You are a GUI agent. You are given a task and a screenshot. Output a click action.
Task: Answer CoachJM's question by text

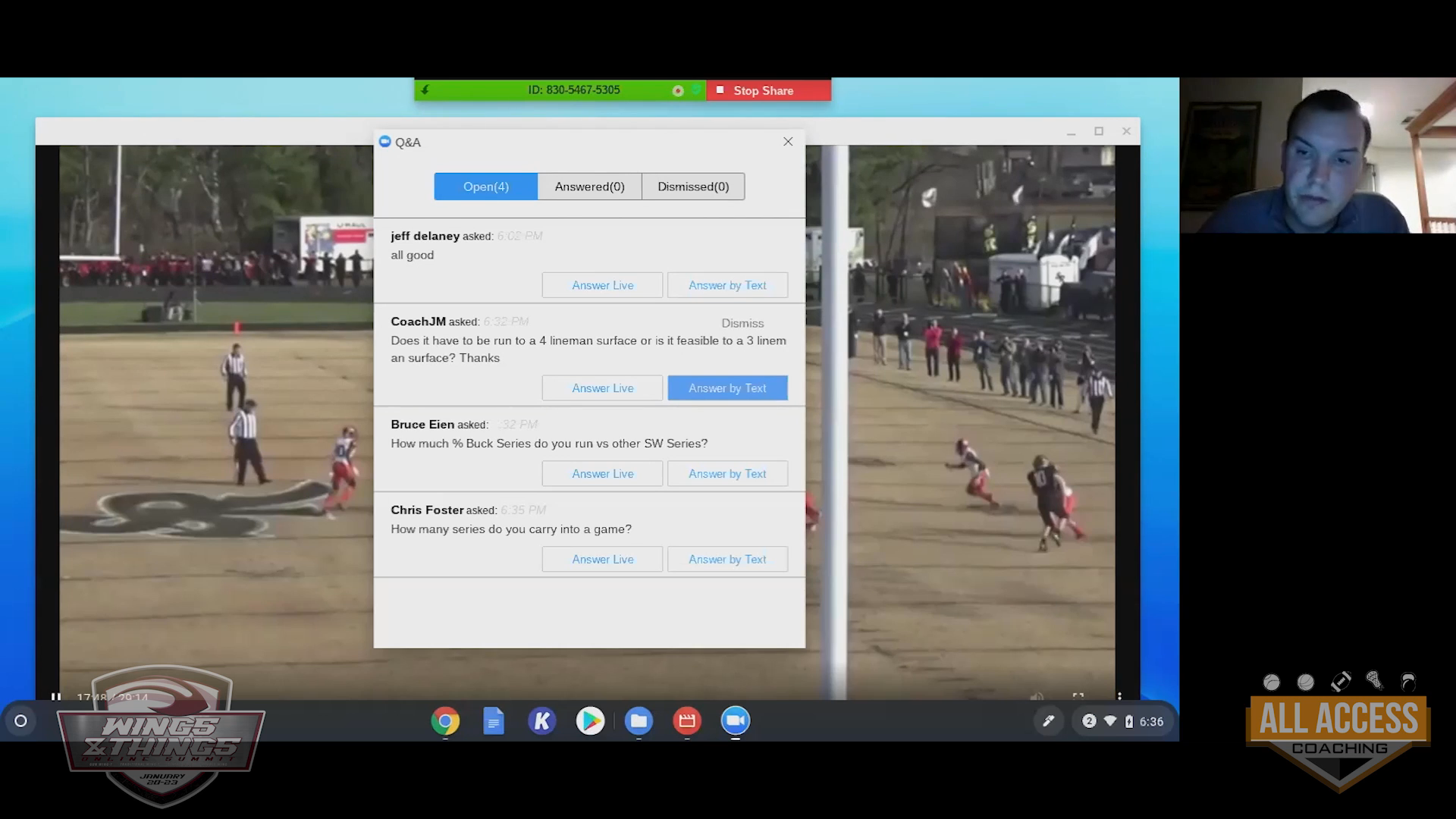[x=727, y=388]
